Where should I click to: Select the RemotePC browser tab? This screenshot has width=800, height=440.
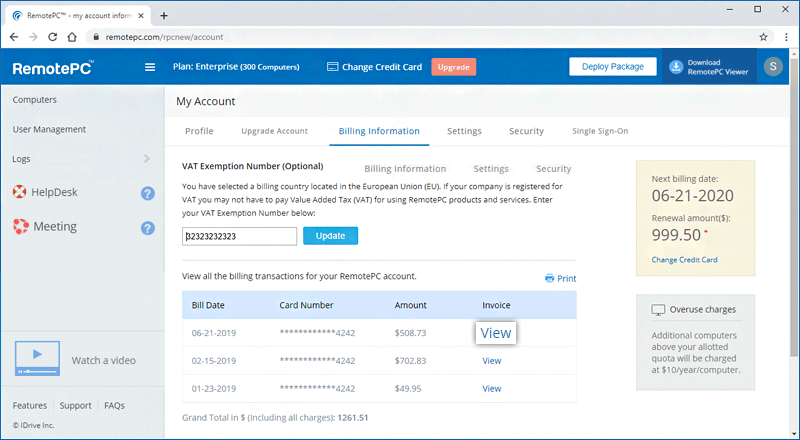(77, 15)
